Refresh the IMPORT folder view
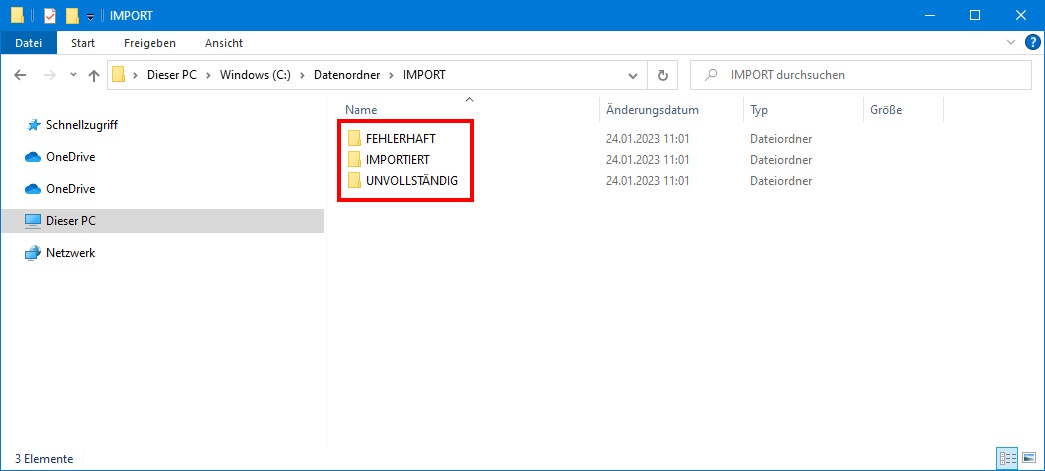The image size is (1045, 471). [x=662, y=75]
